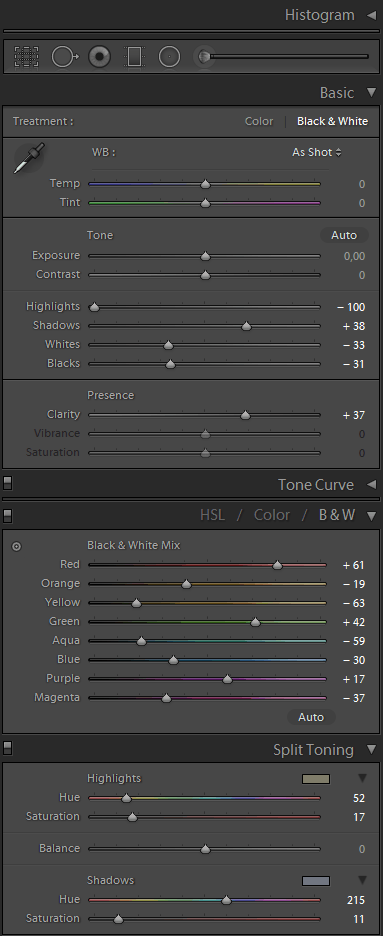
Task: Click the Clarity value field + 37
Action: (354, 415)
